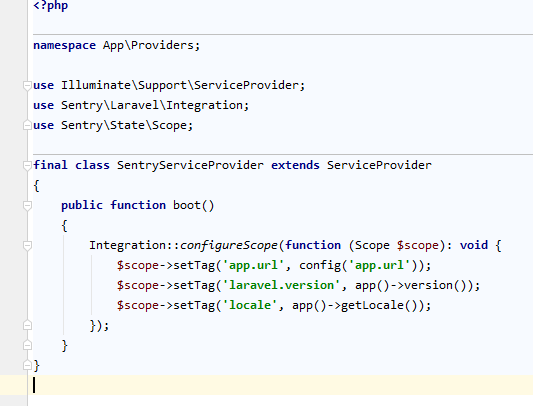Image resolution: width=533 pixels, height=406 pixels.
Task: Click the configureScope method call
Action: pyautogui.click(x=229, y=246)
